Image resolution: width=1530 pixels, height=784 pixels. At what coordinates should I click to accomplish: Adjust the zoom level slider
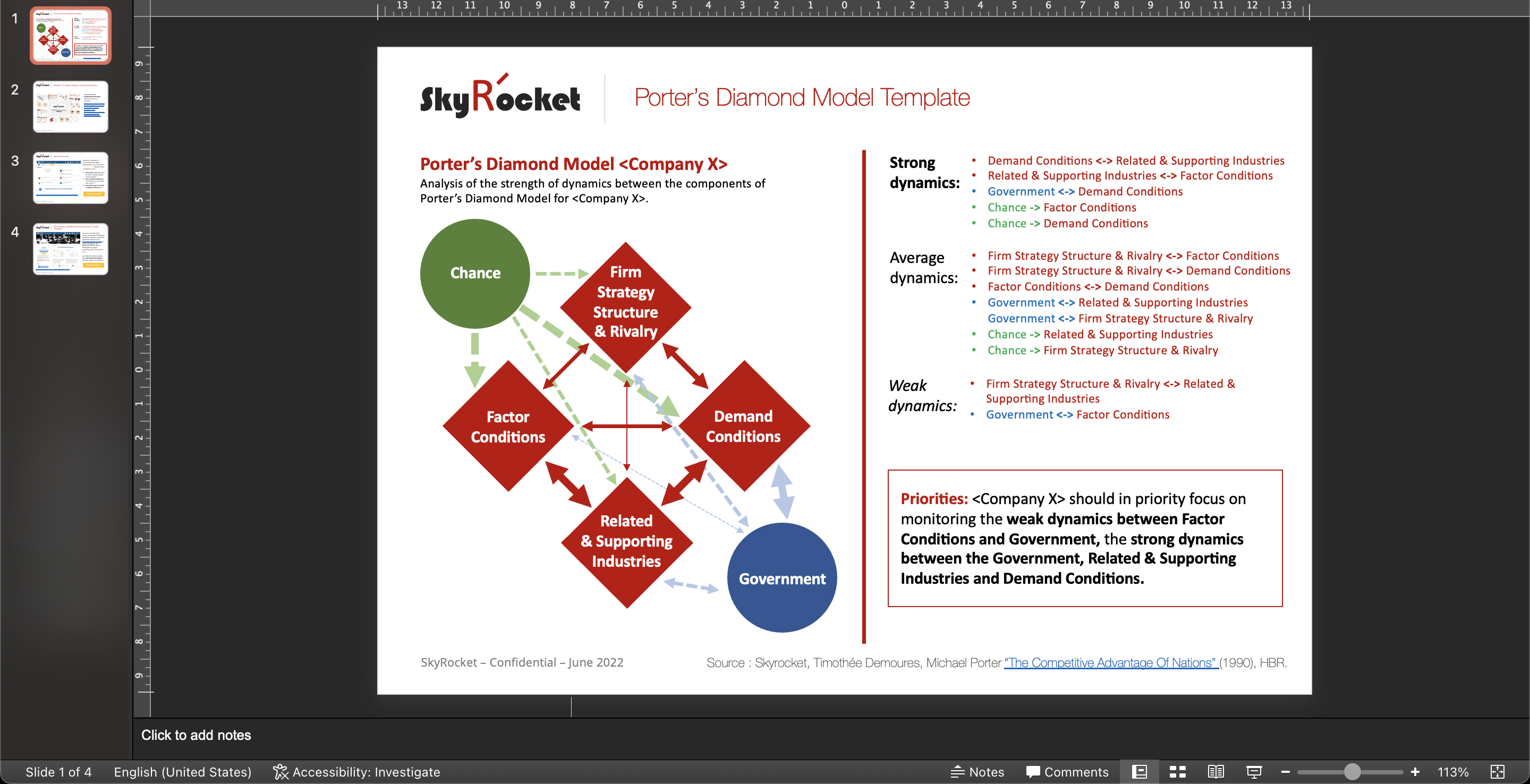(x=1353, y=772)
